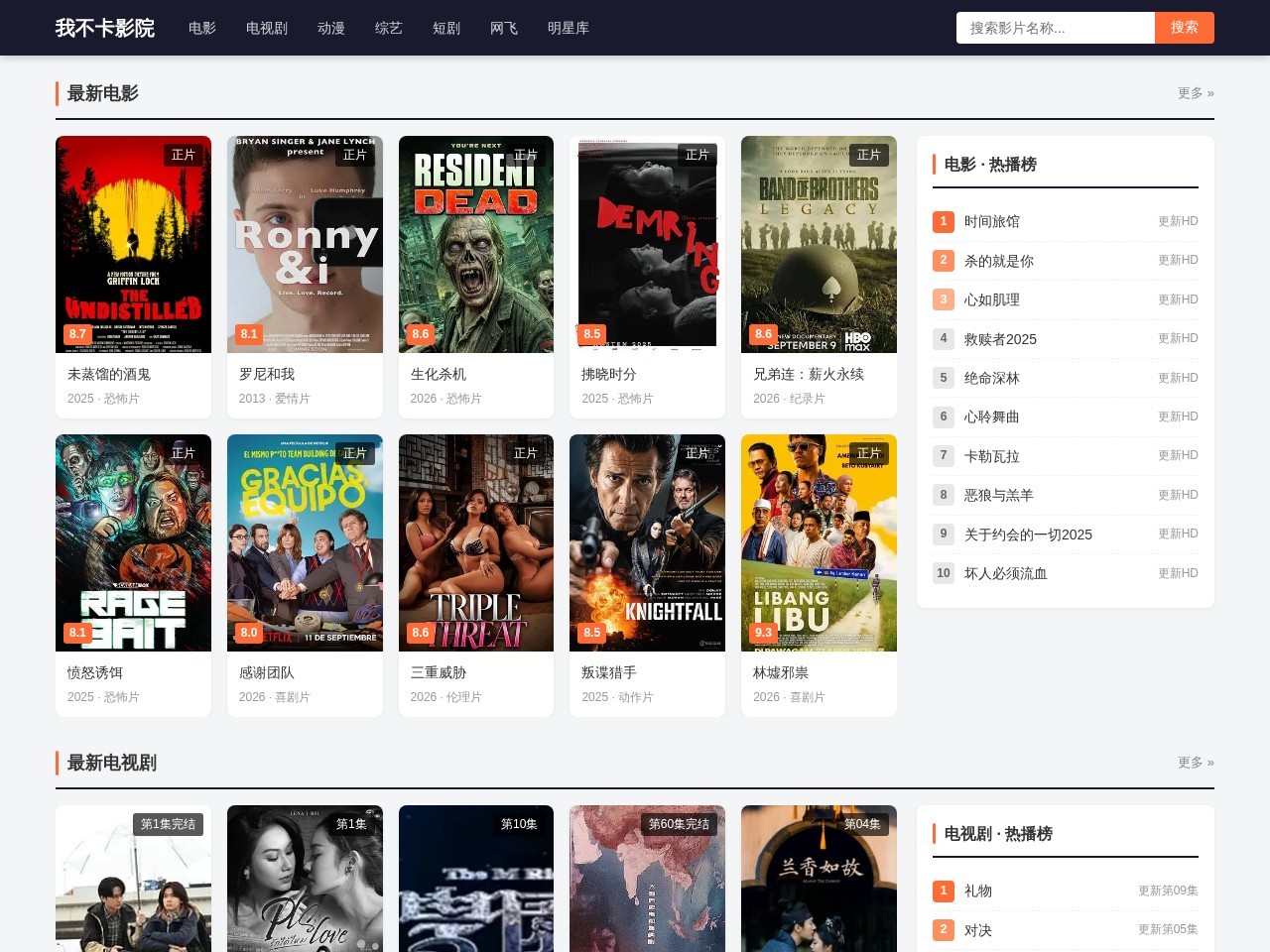Open the Knightfall poster
Image resolution: width=1270 pixels, height=952 pixels.
(647, 542)
